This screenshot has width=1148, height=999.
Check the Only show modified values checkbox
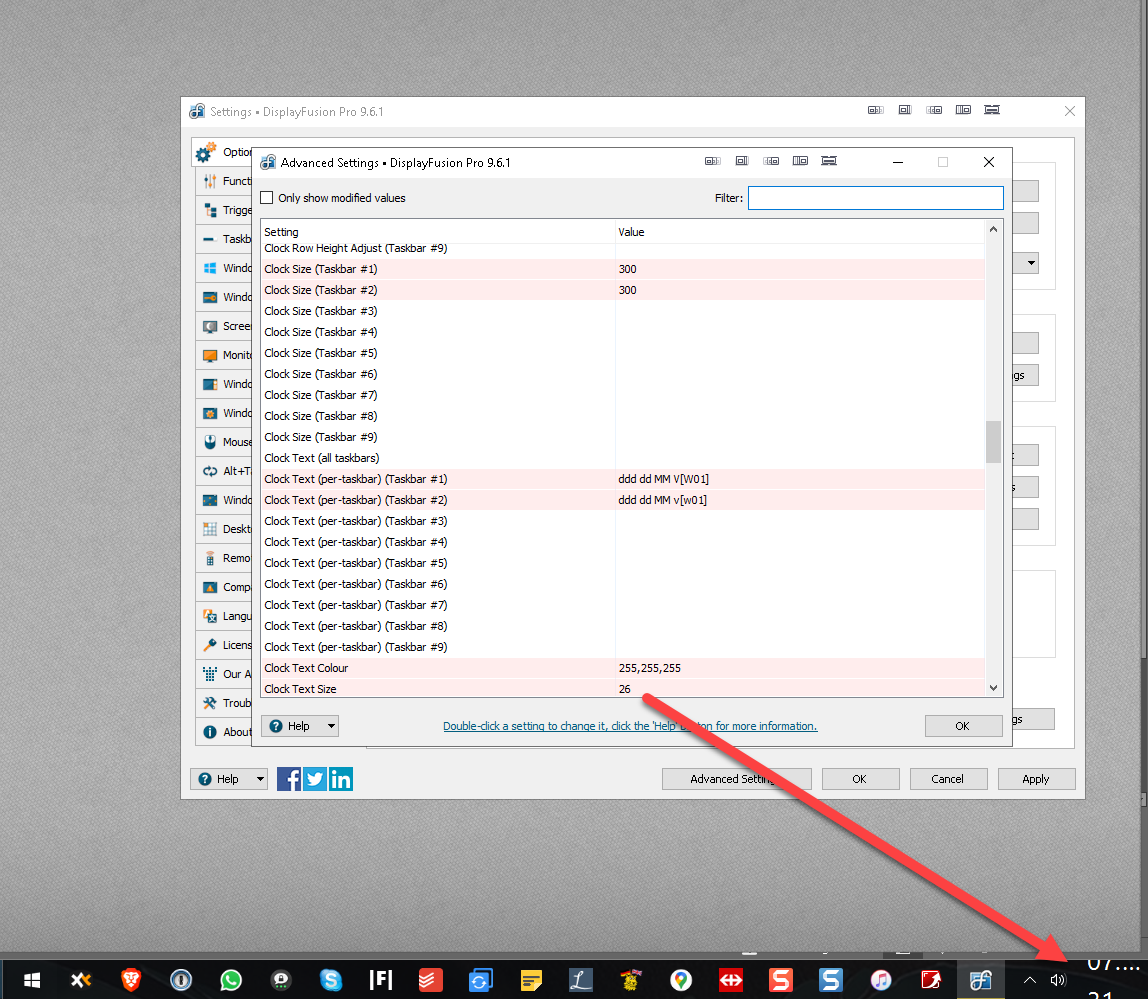(x=267, y=198)
